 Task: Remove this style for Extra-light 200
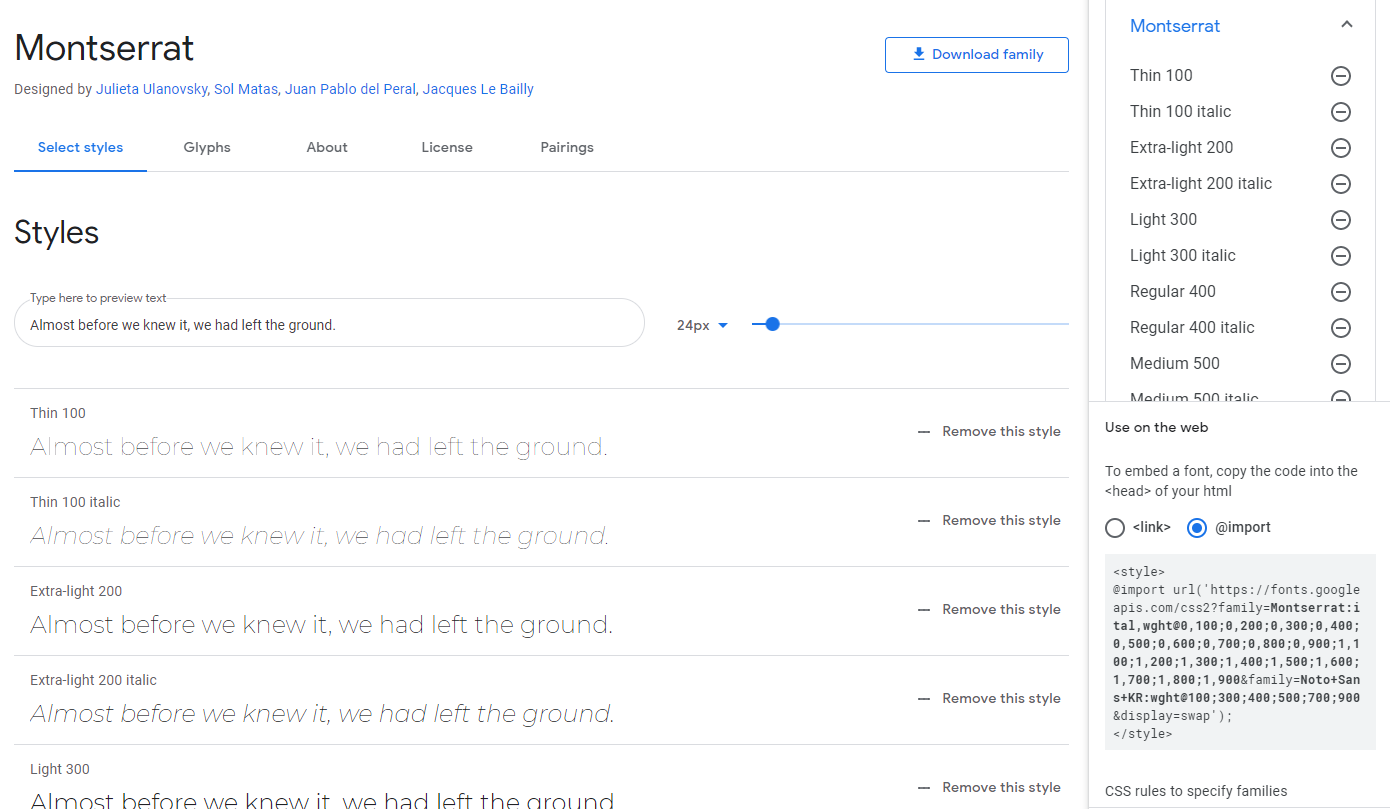989,610
